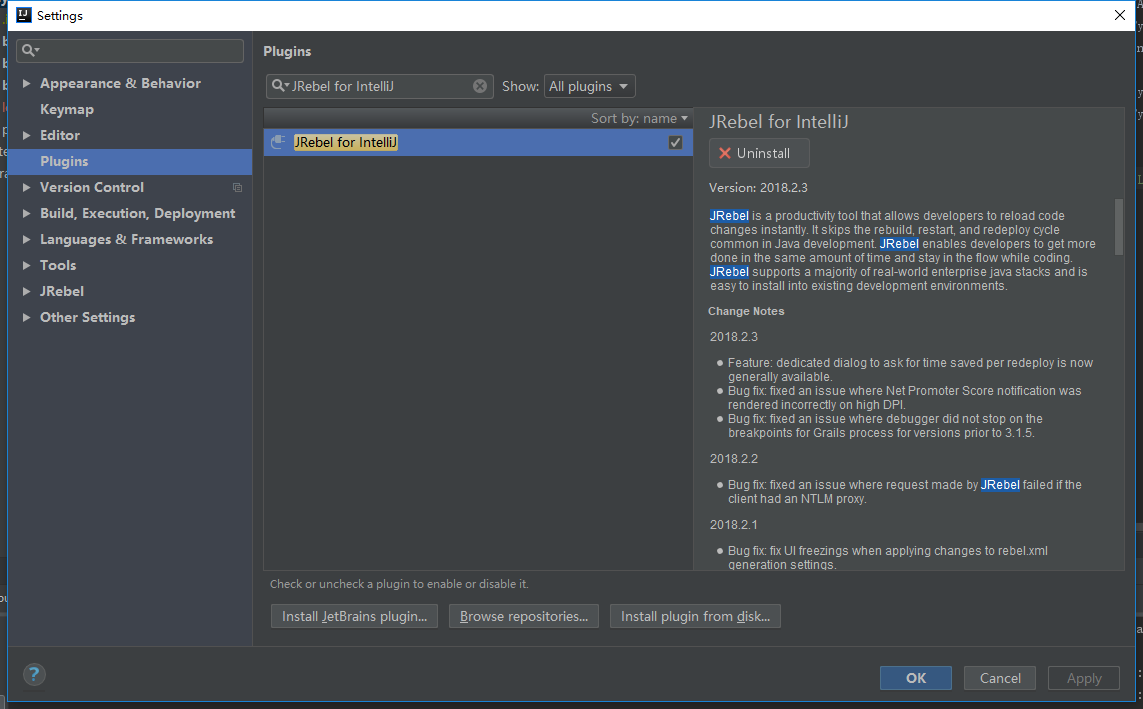Open the Show All plugins dropdown
Image resolution: width=1143 pixels, height=709 pixels.
[589, 86]
